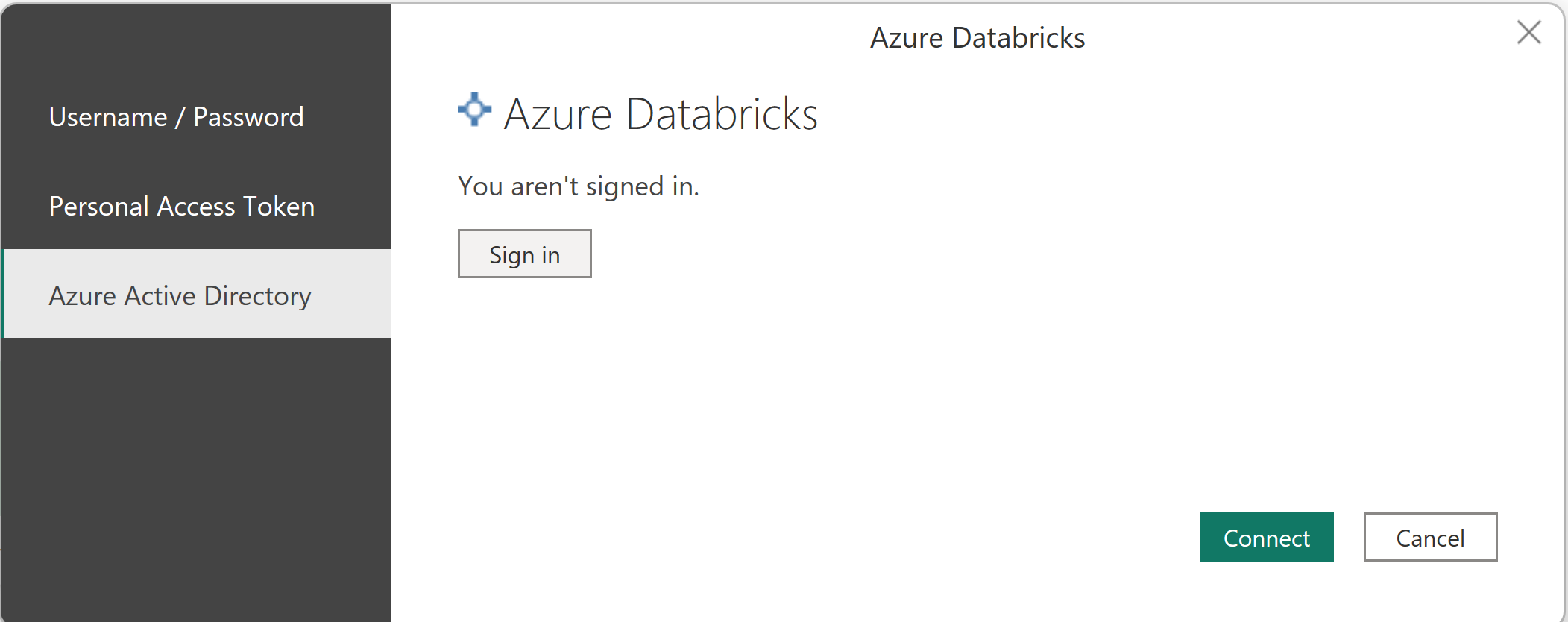Sign in with Azure Active Directory account
Screen dimensions: 1568x622
click(524, 254)
